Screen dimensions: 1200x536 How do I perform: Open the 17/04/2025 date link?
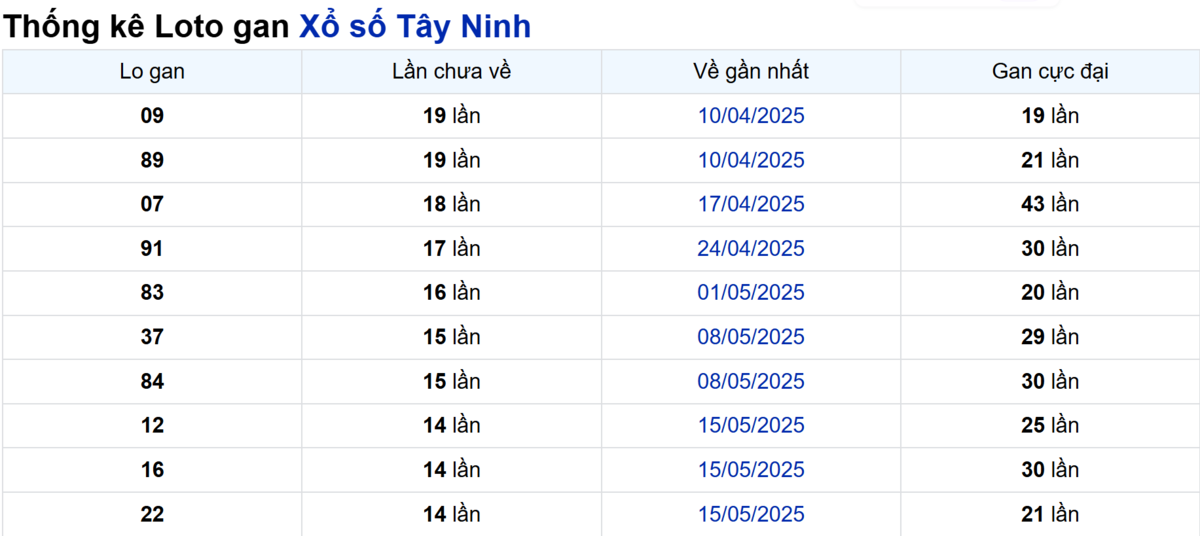click(750, 204)
